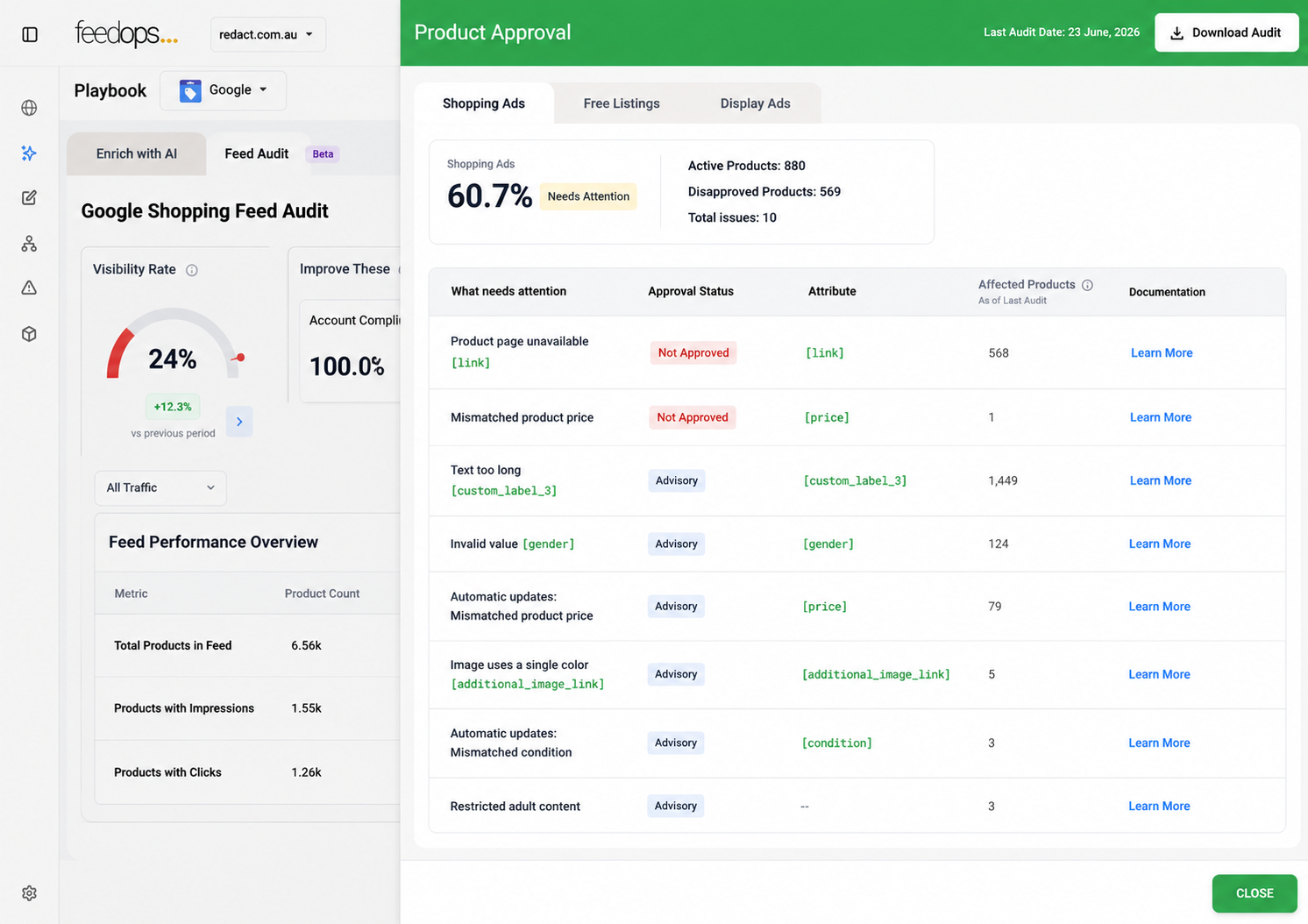
Task: Open Learn More for Text too long
Action: coord(1161,480)
